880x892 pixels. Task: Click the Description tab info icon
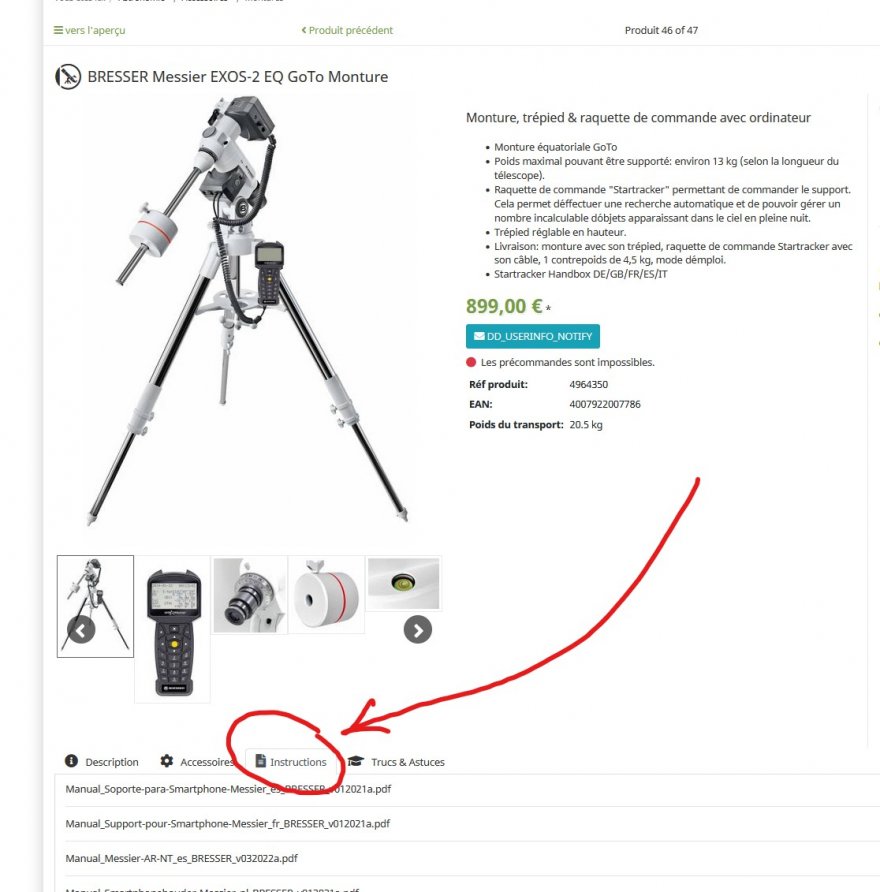(71, 761)
